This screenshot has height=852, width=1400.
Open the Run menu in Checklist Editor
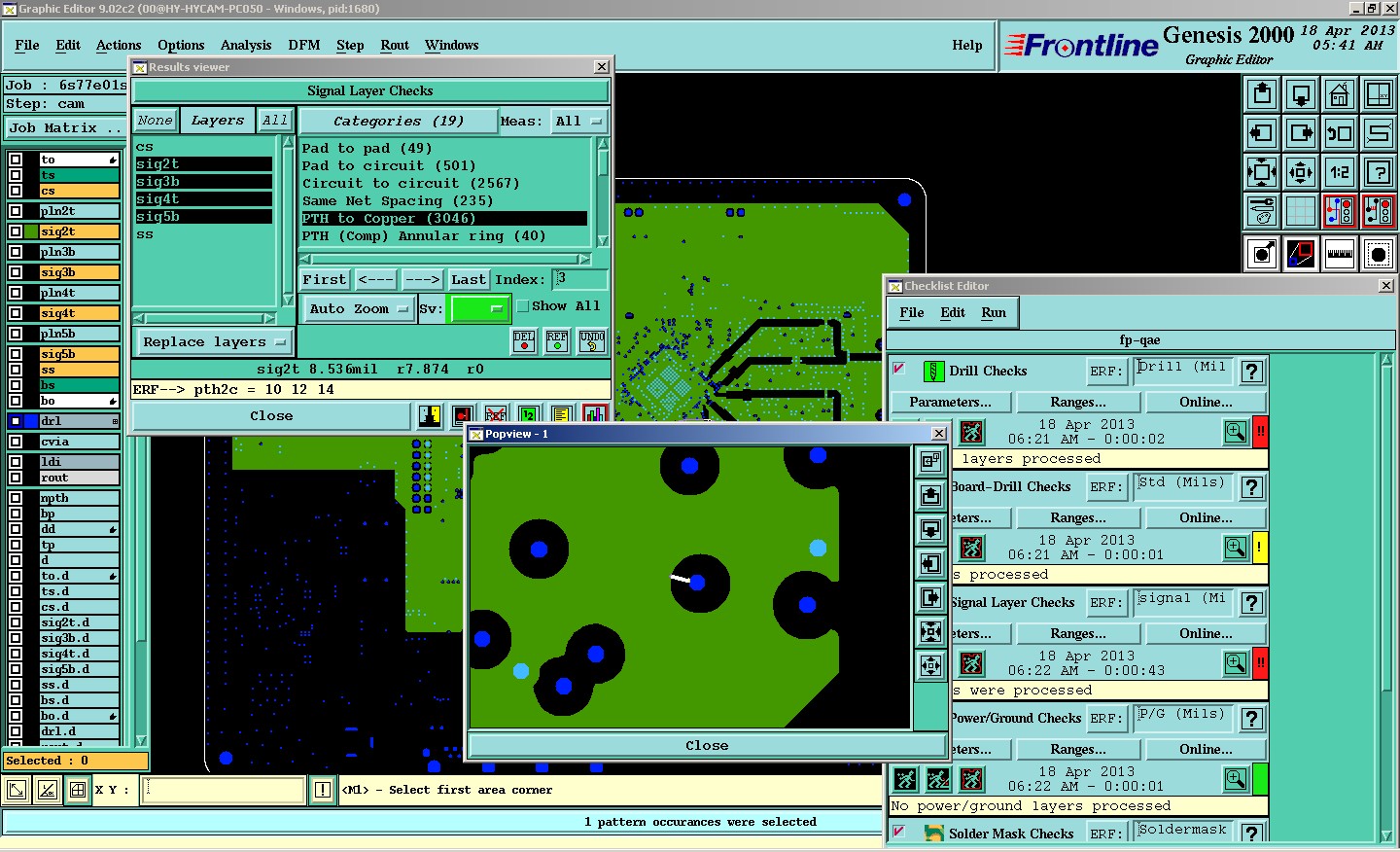994,312
